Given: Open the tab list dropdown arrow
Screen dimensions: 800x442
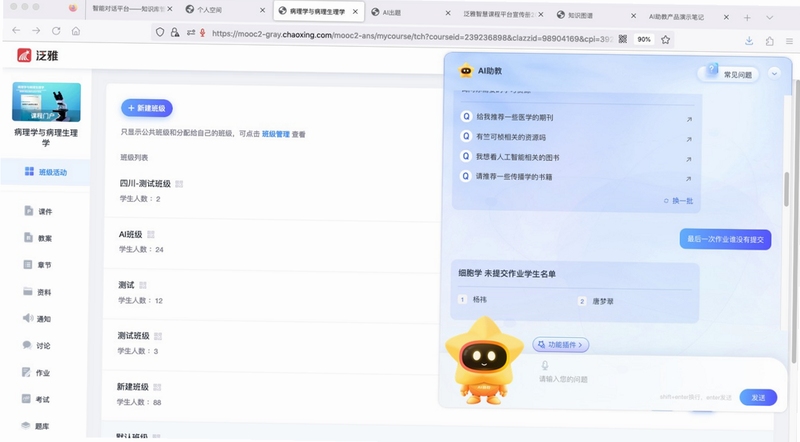Looking at the screenshot, I should click(769, 17).
